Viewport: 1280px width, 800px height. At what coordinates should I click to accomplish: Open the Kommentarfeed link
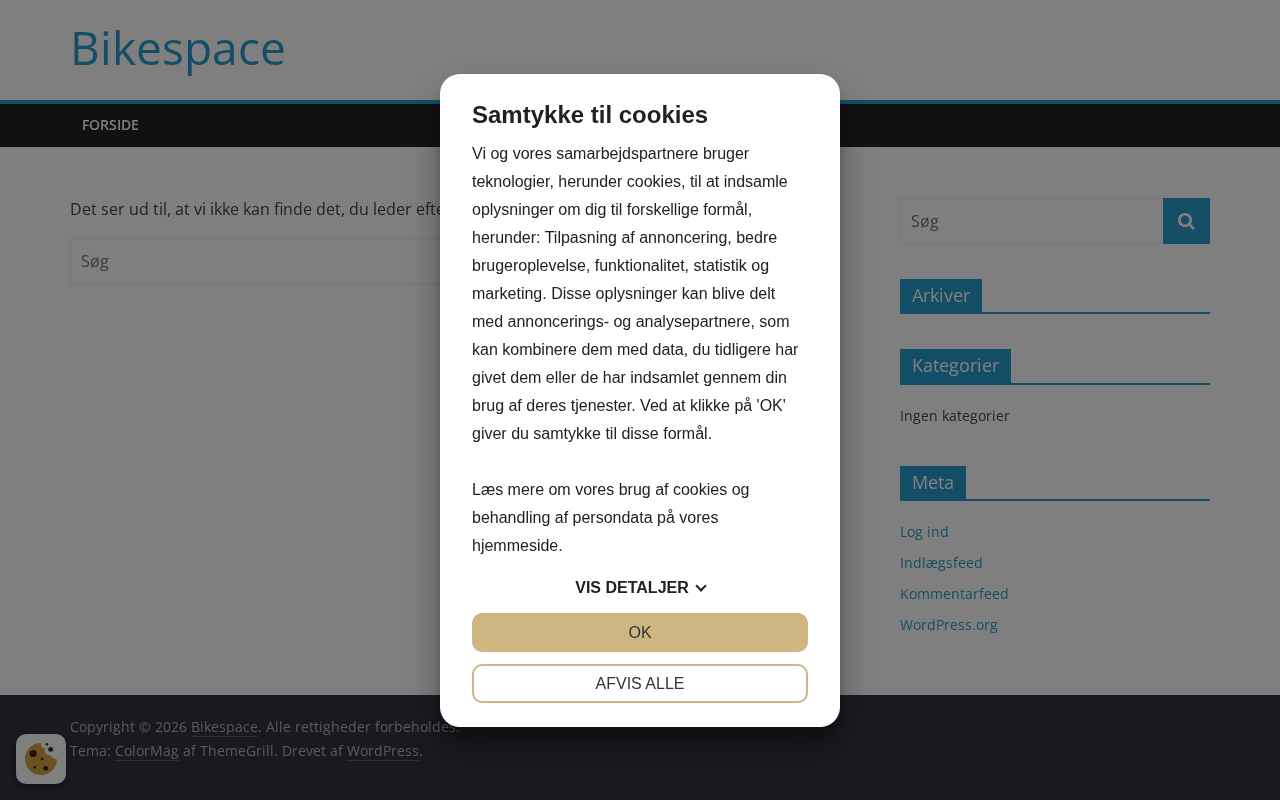954,594
